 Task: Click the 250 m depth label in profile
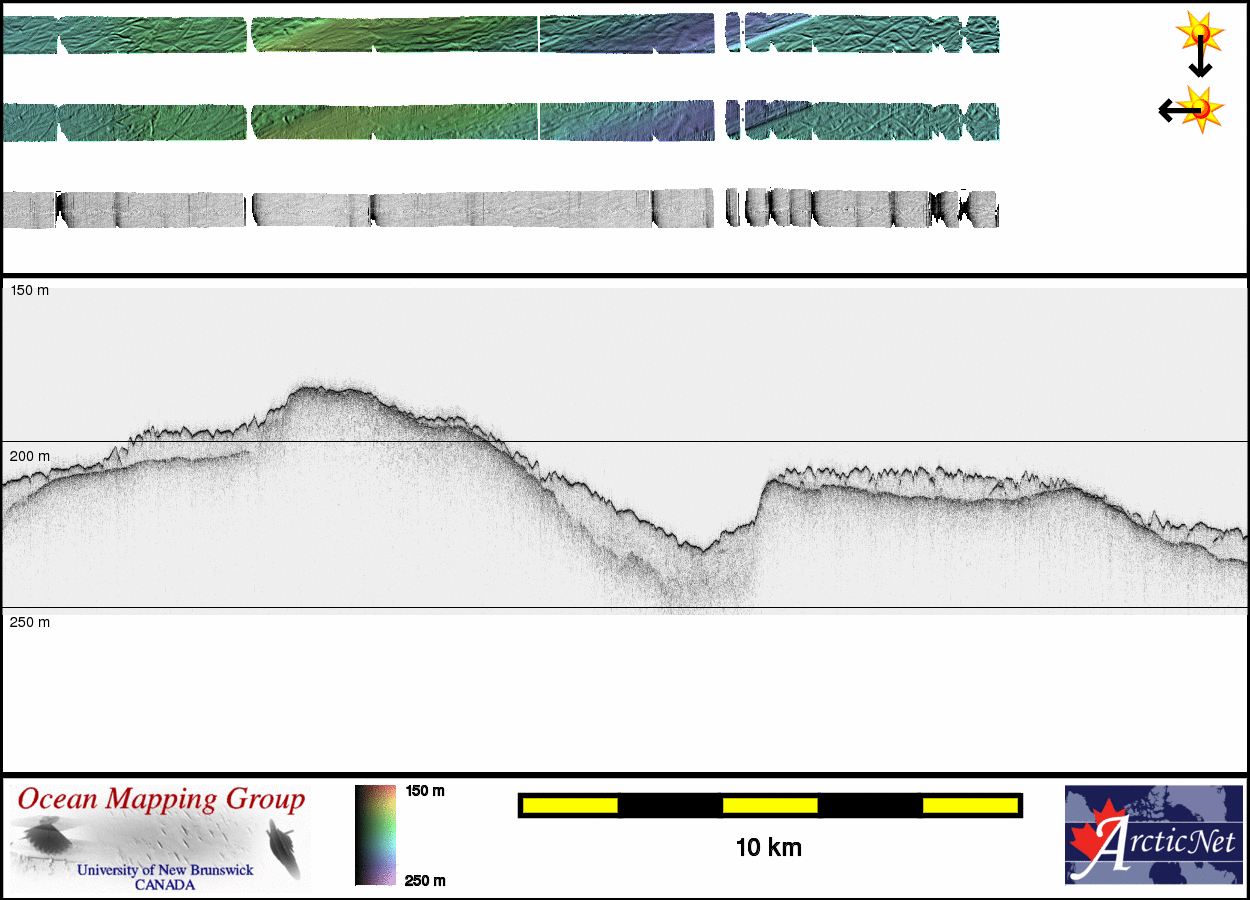pos(29,622)
